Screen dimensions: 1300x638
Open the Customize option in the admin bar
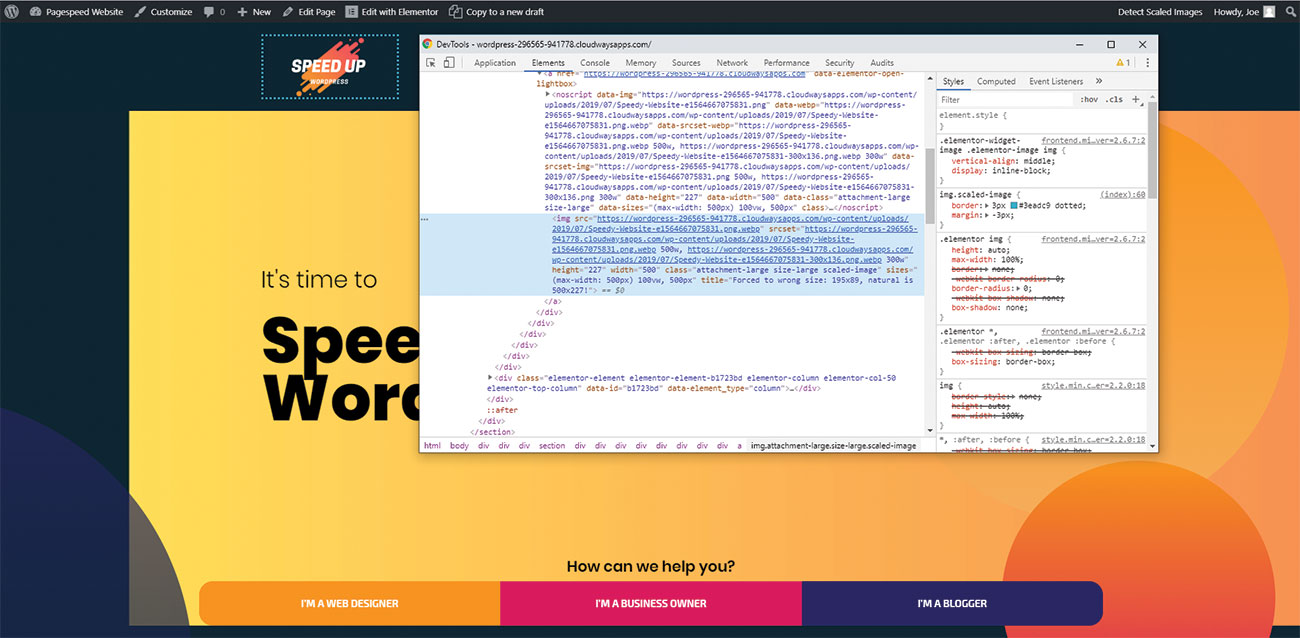pos(163,12)
